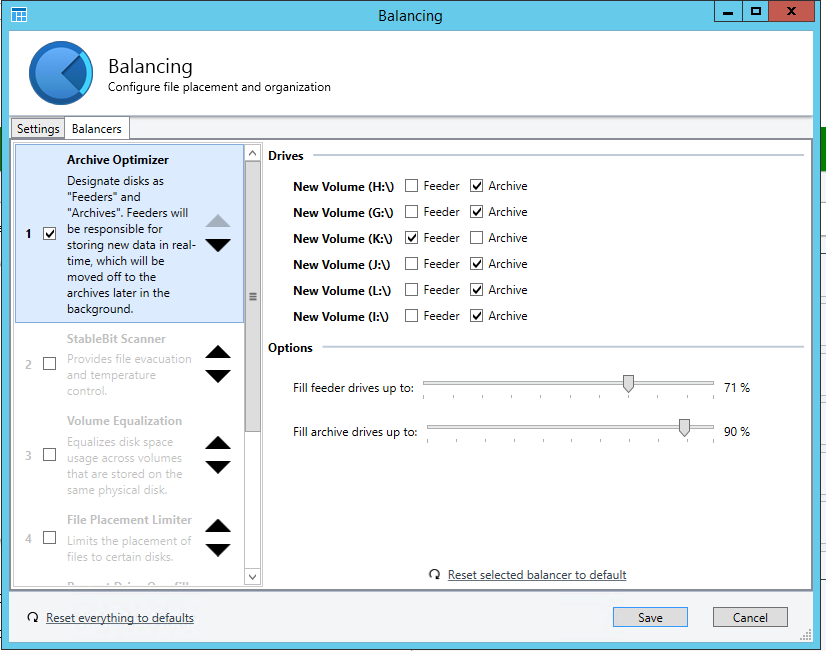Uncheck Archive for New Volume (J:\)

(x=476, y=263)
